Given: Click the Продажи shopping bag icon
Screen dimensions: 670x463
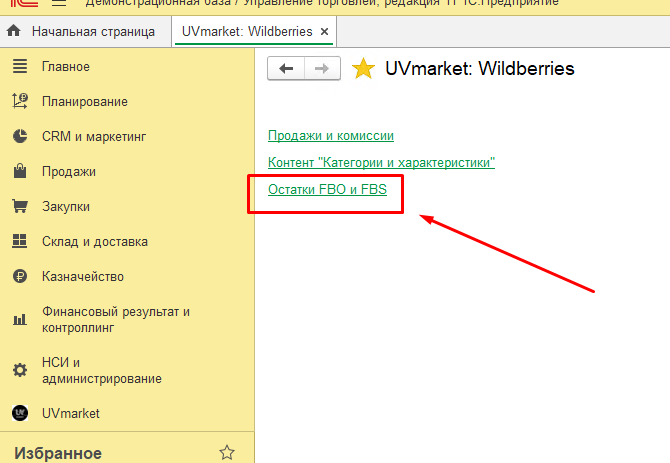Looking at the screenshot, I should click(x=20, y=171).
